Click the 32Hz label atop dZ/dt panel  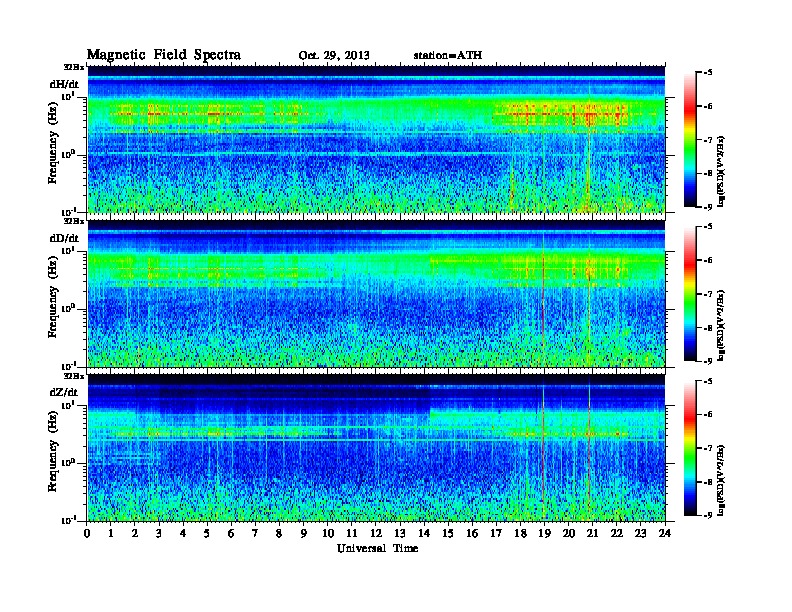click(x=74, y=376)
